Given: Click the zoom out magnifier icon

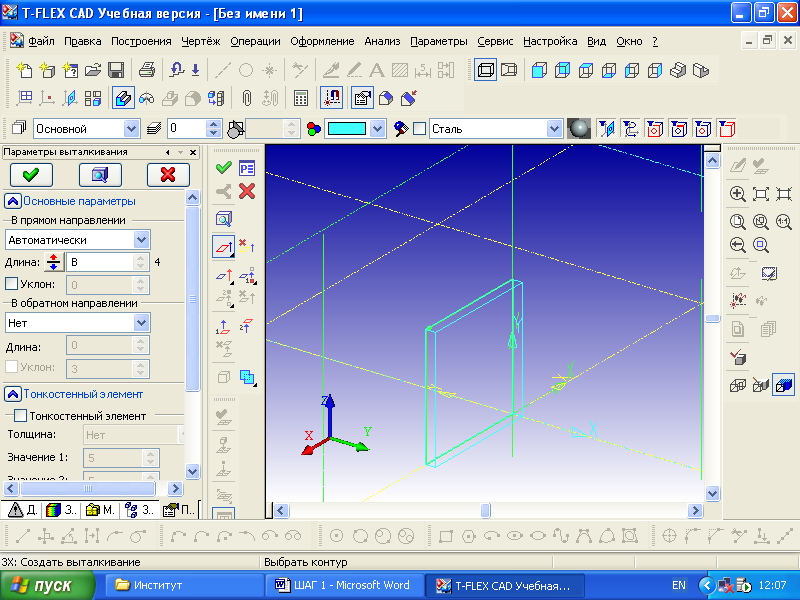Looking at the screenshot, I should [737, 245].
